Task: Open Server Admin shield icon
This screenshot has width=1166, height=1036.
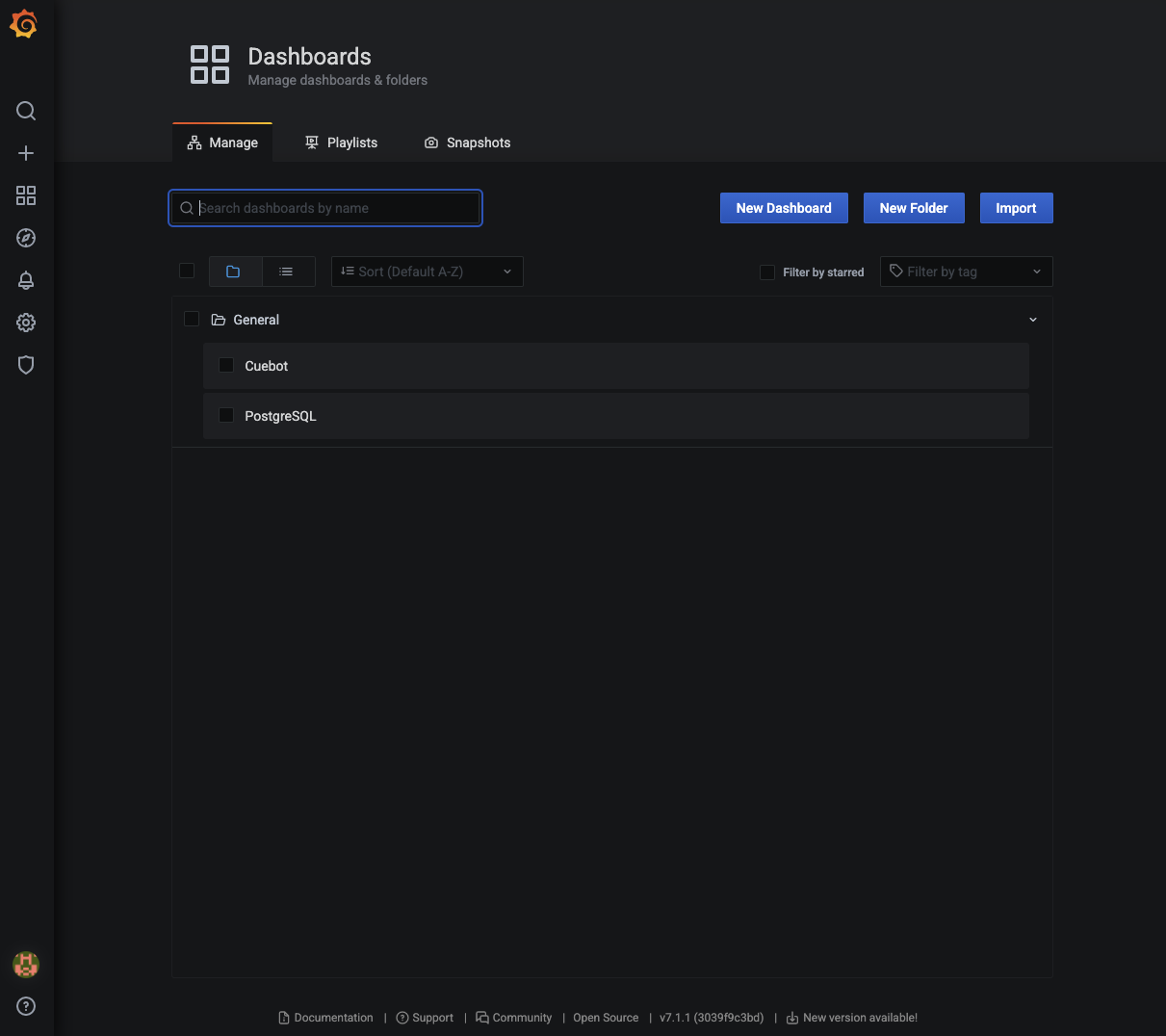Action: [26, 365]
